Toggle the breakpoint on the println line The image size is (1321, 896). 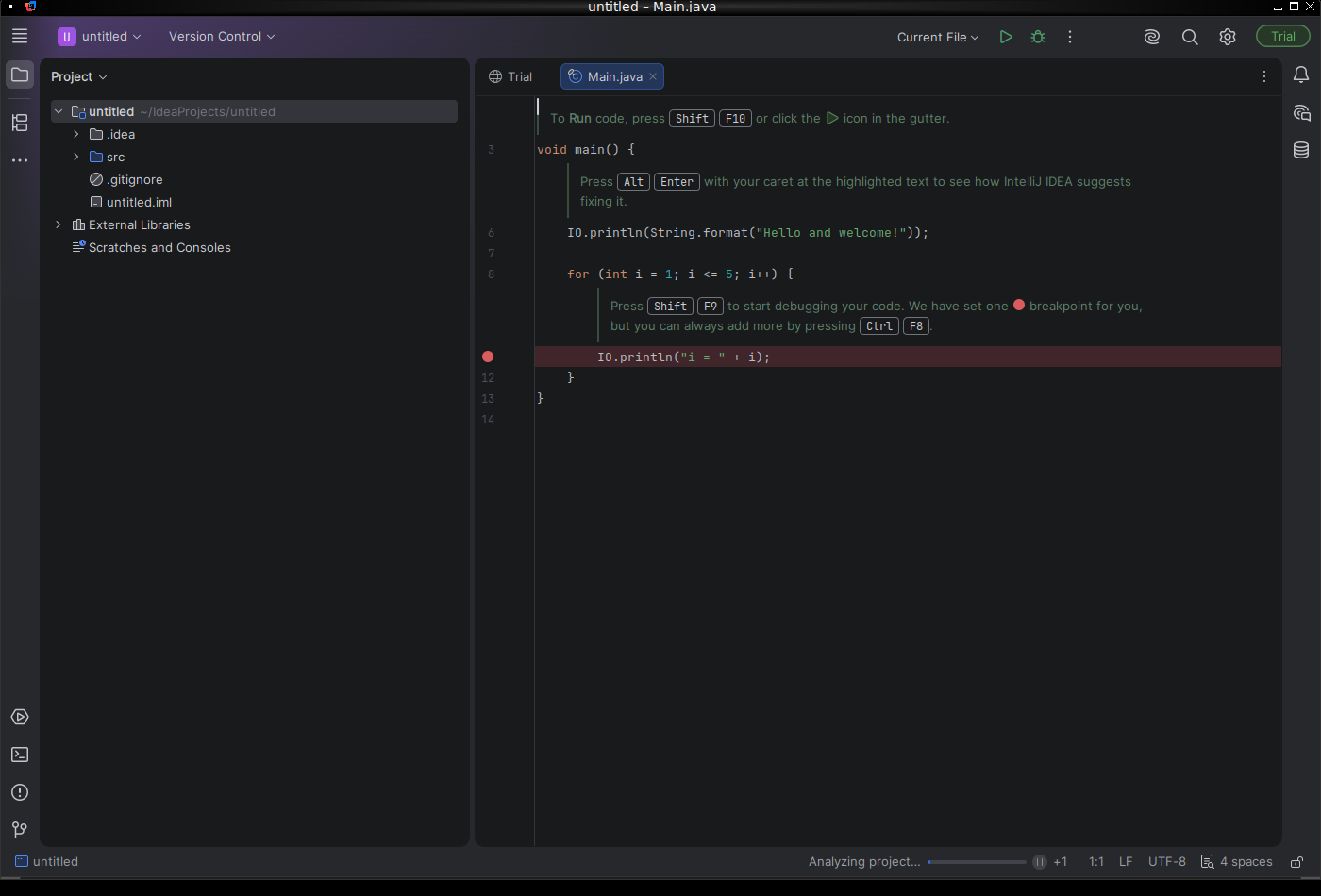(x=488, y=357)
